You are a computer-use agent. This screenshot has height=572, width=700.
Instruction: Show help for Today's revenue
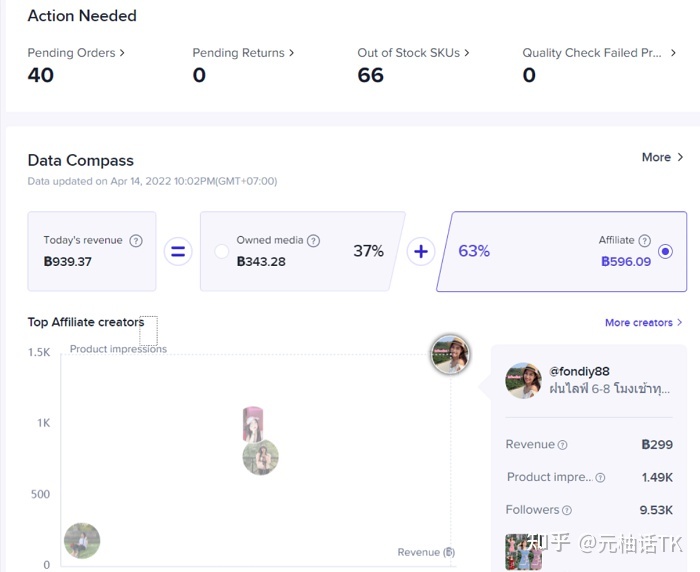click(136, 241)
